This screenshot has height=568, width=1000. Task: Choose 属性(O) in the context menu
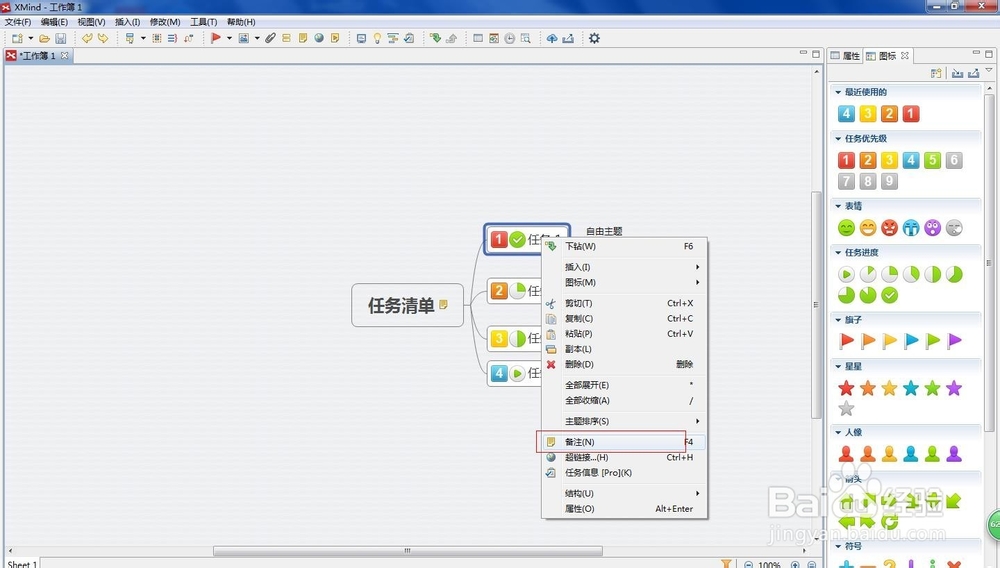click(624, 509)
